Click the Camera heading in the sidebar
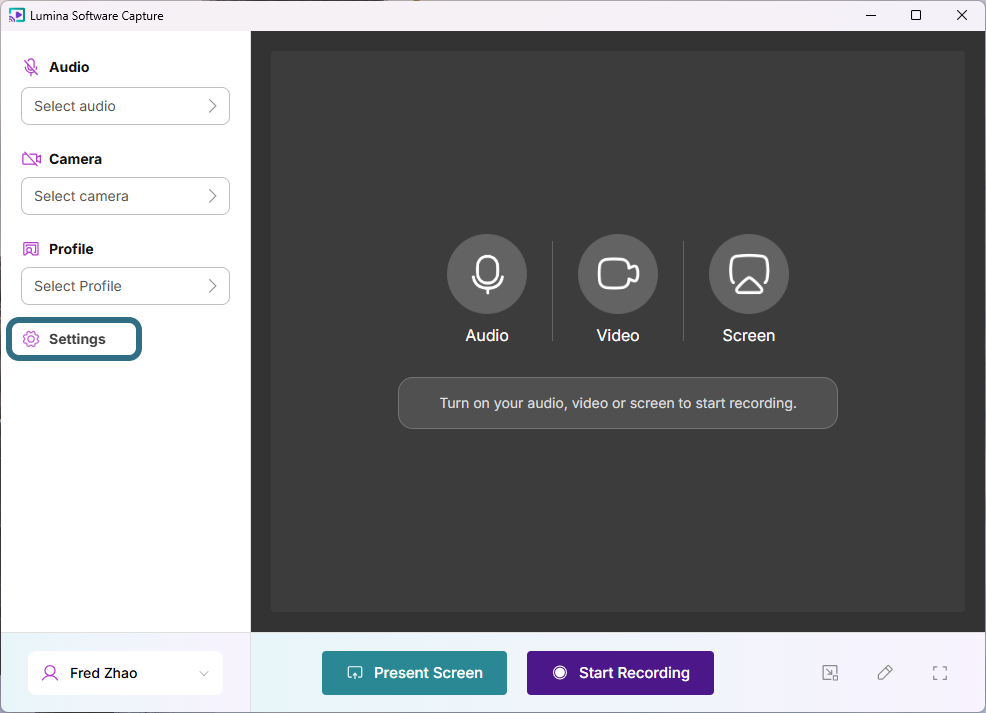This screenshot has width=986, height=713. point(75,159)
